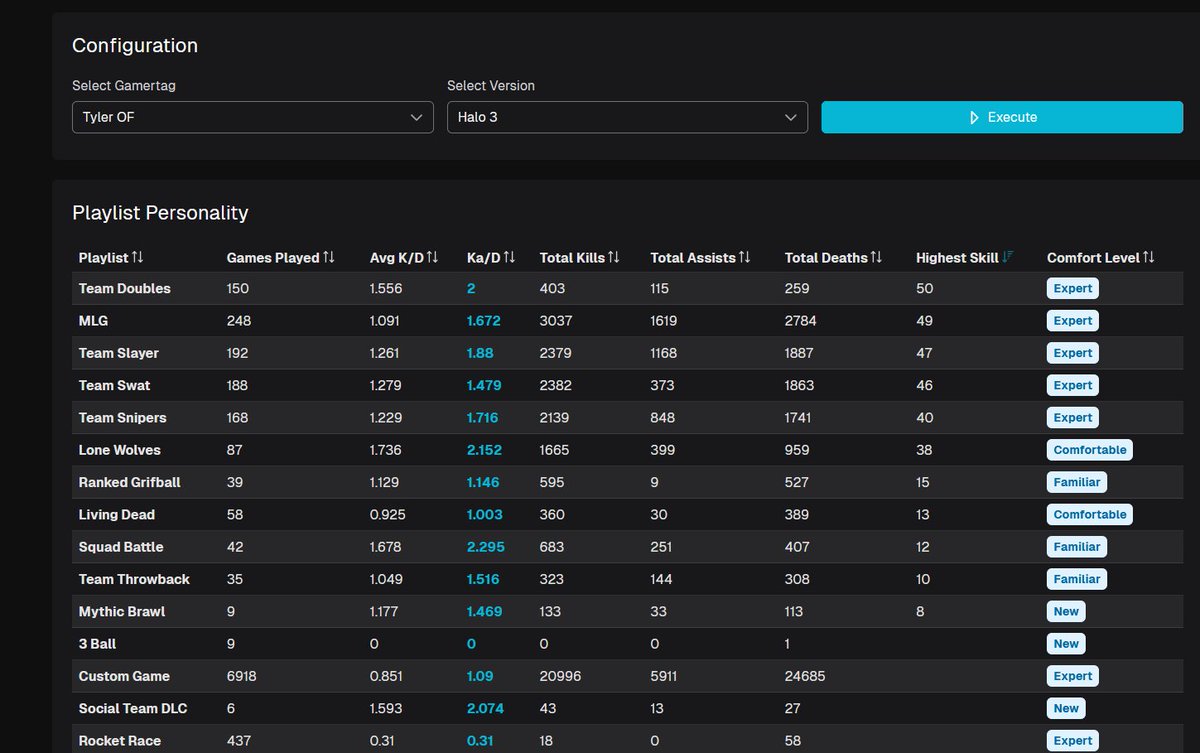
Task: Select the Ranked Grifball playlist name
Action: (x=130, y=482)
